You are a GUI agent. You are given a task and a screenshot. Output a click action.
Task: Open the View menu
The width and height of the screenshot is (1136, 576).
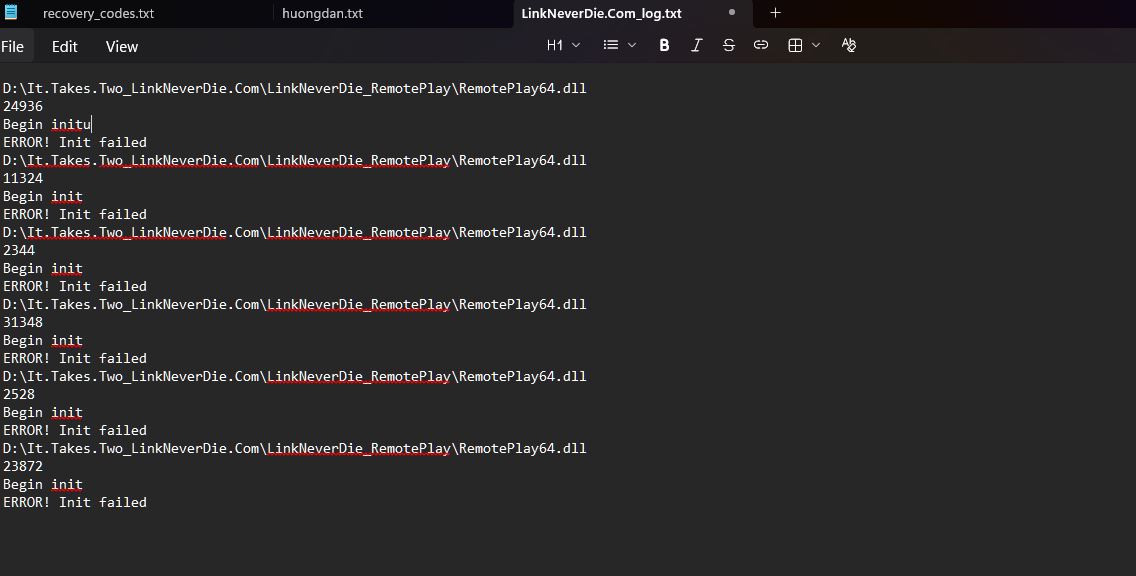pos(122,46)
